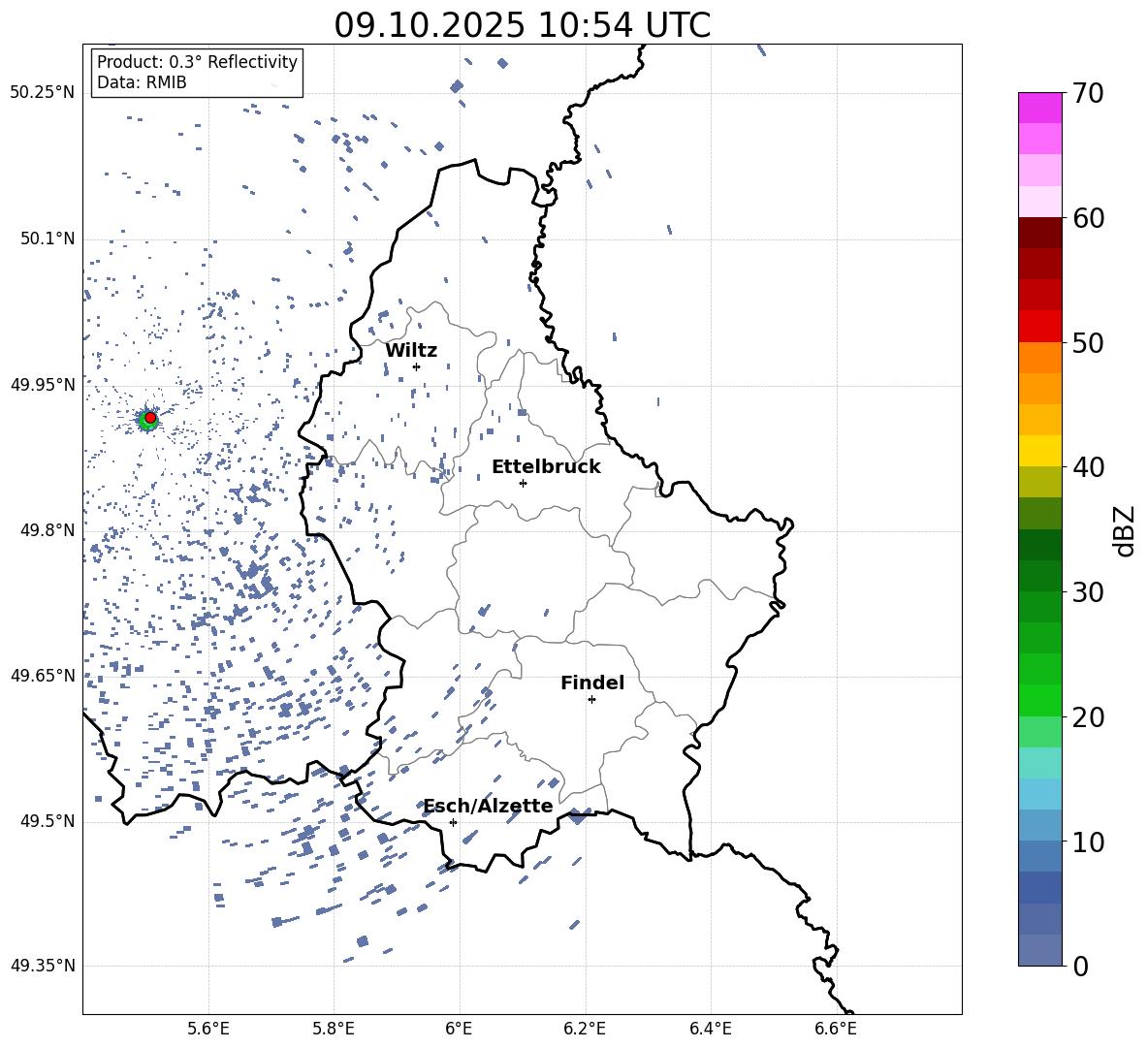The width and height of the screenshot is (1148, 1048).
Task: Click the Wiltz station cross marker
Action: click(417, 366)
